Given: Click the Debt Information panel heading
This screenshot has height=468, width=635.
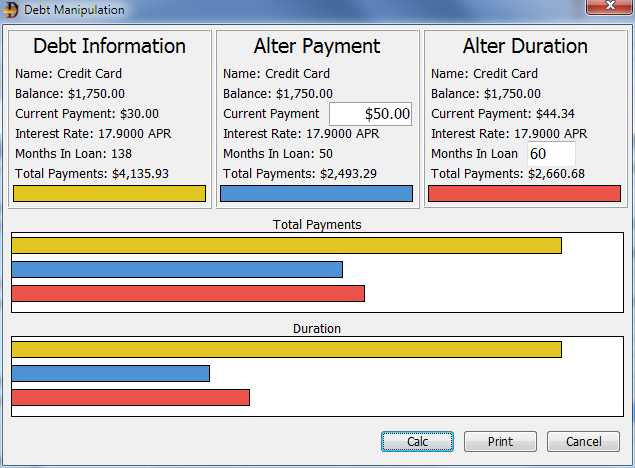Looking at the screenshot, I should click(109, 46).
